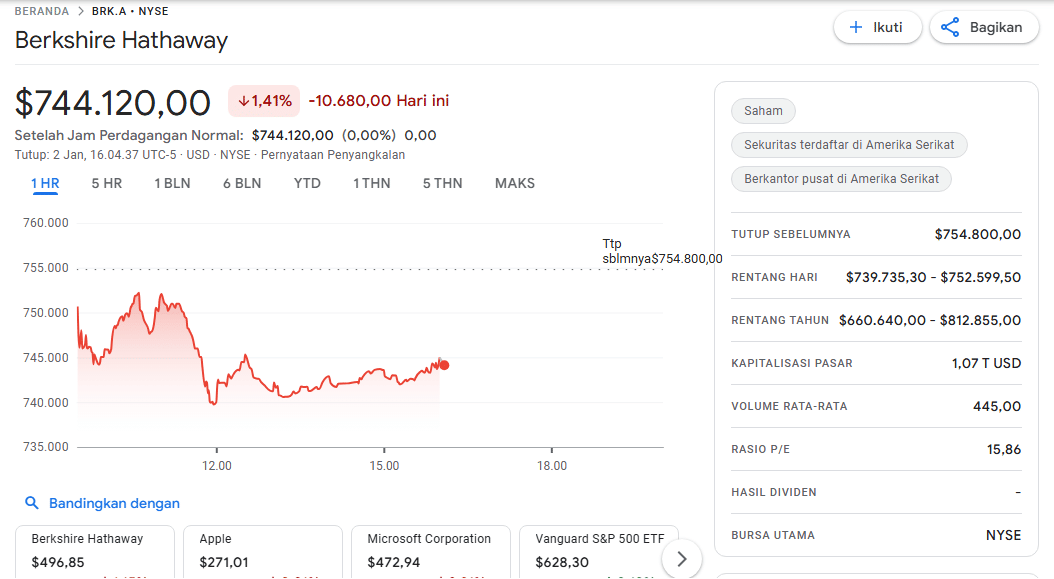The width and height of the screenshot is (1054, 579).
Task: Click the latest data point on the price chart
Action: (443, 365)
